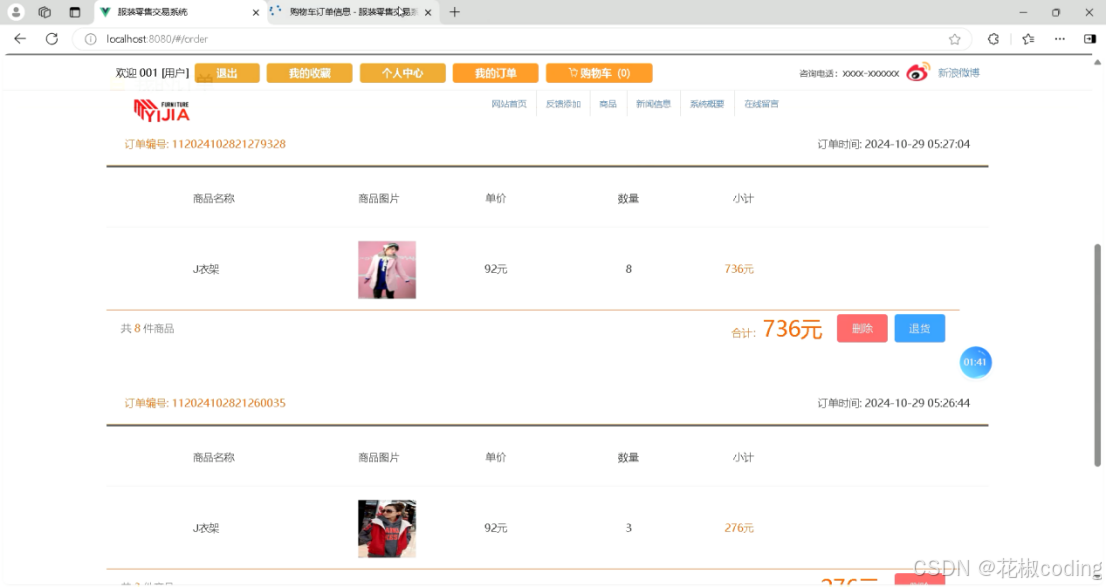Click quantity 8 in the first order

pos(628,269)
